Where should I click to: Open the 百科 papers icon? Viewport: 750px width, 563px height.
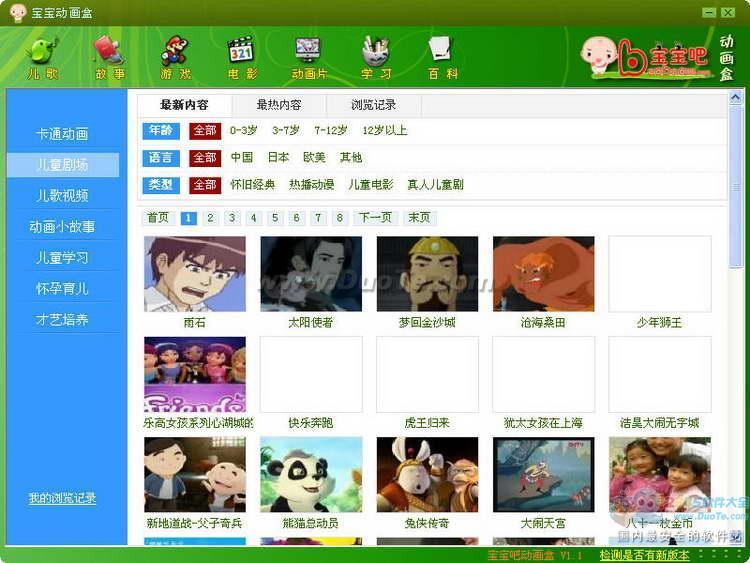click(441, 50)
